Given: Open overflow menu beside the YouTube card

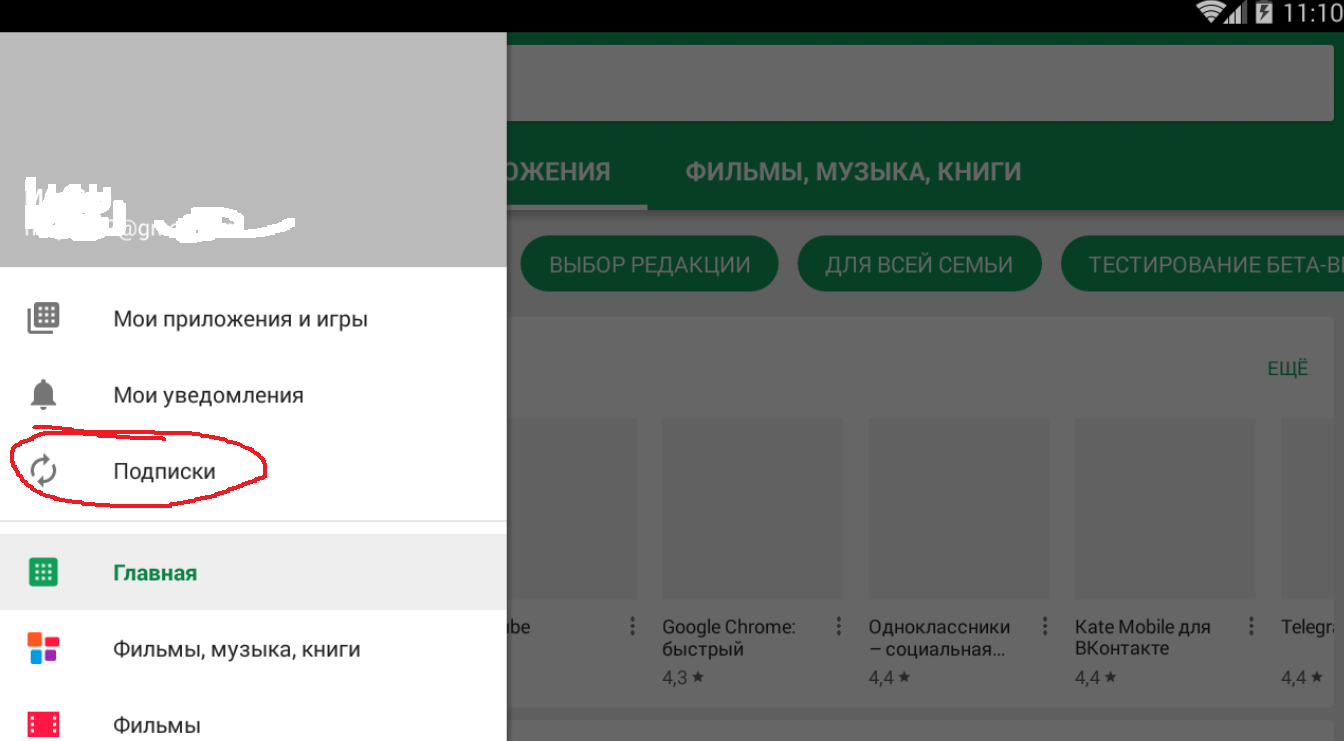Looking at the screenshot, I should pyautogui.click(x=633, y=626).
